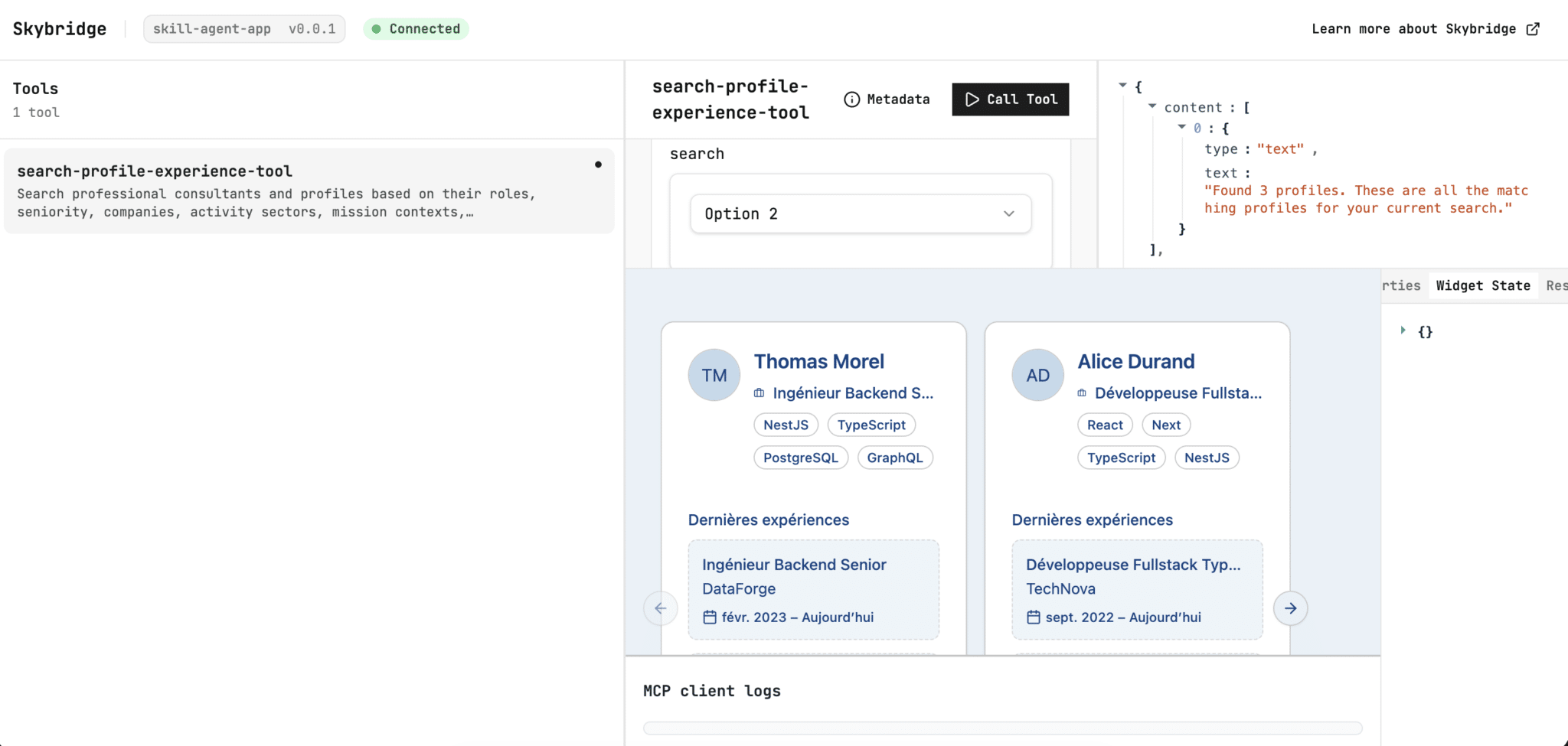This screenshot has width=1568, height=746.
Task: Click the Metadata info icon
Action: (x=851, y=99)
